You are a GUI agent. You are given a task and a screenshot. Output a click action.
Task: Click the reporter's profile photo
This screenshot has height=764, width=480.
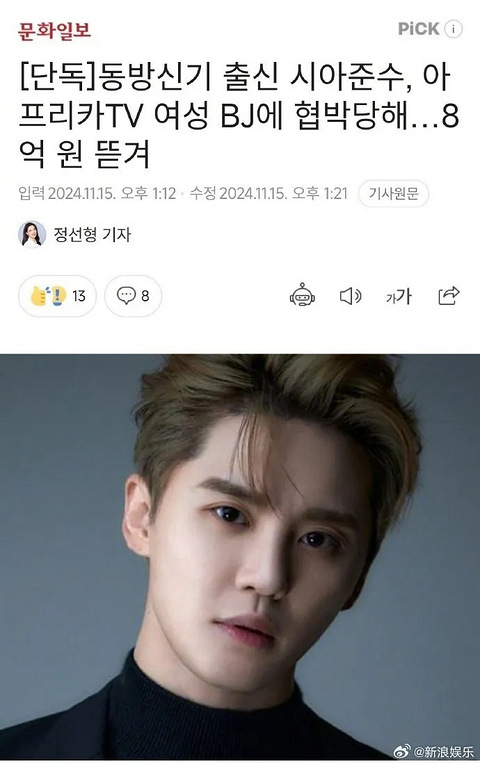pyautogui.click(x=32, y=234)
